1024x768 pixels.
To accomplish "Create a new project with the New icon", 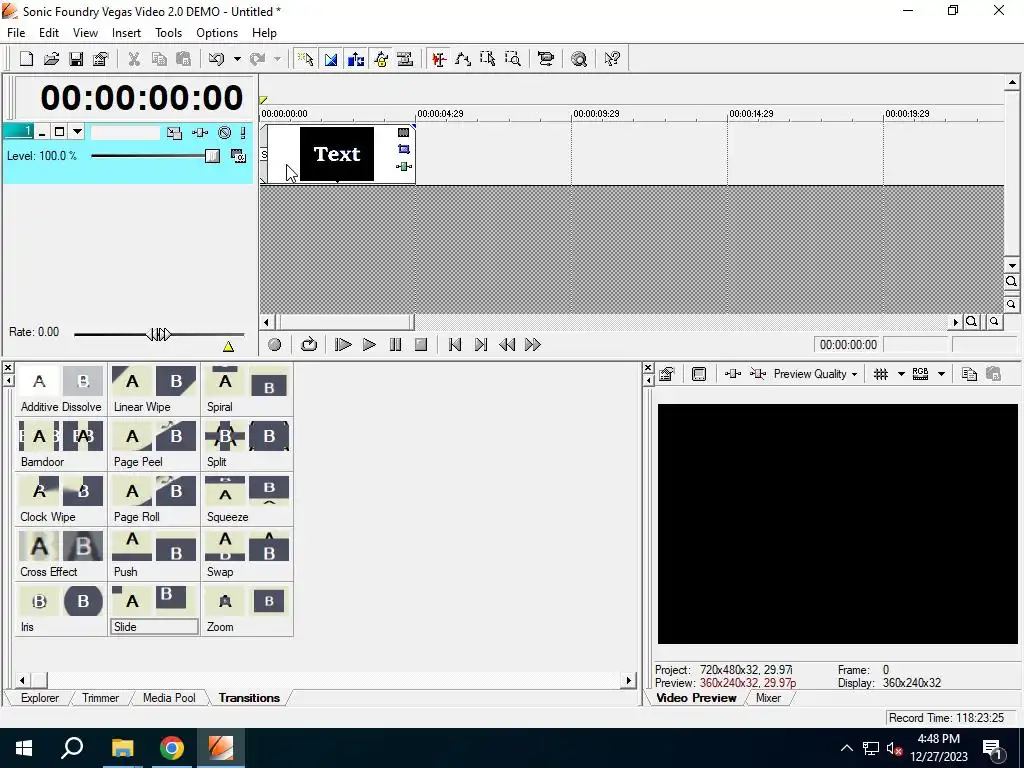I will click(26, 59).
